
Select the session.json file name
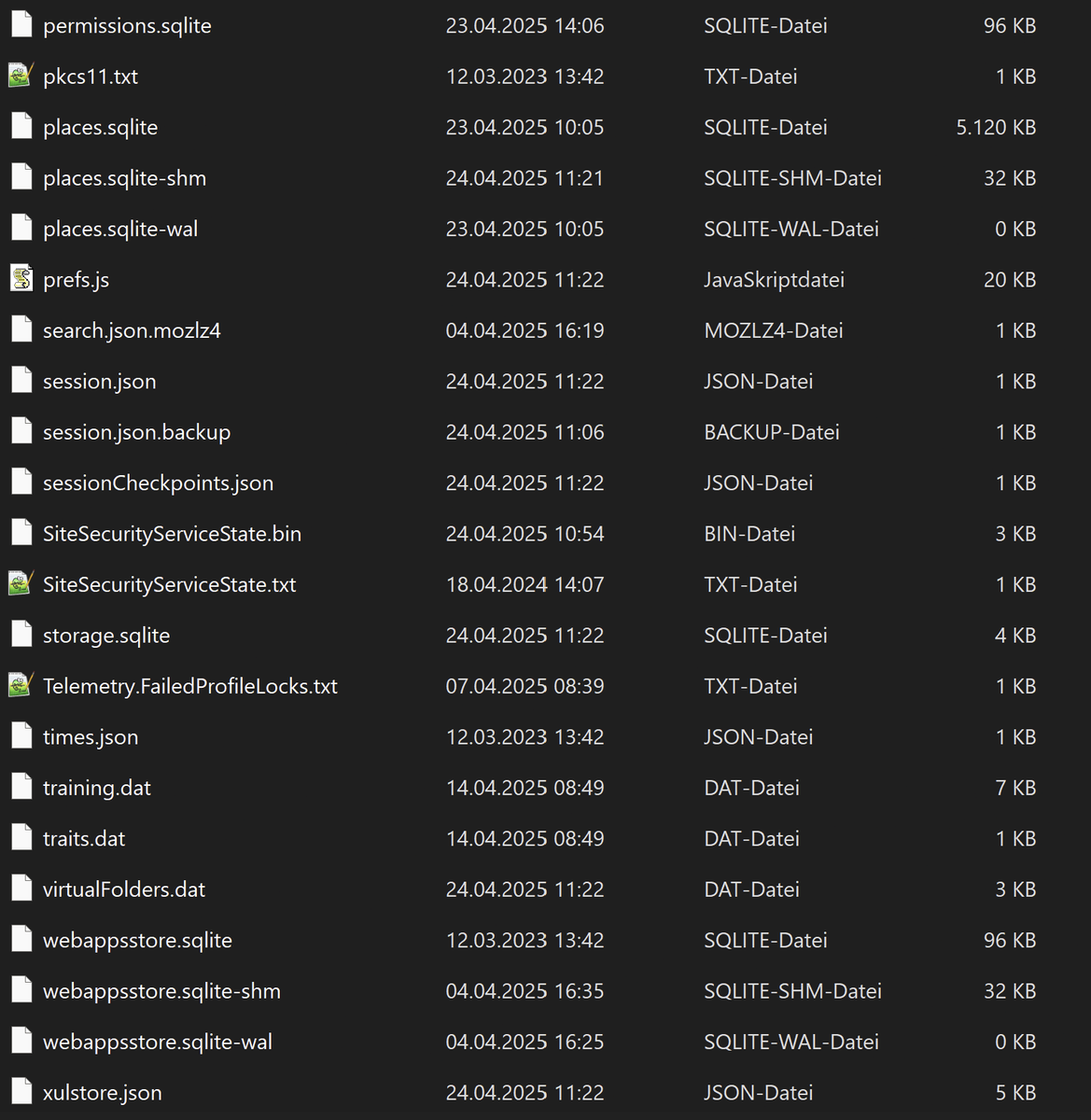(x=99, y=382)
